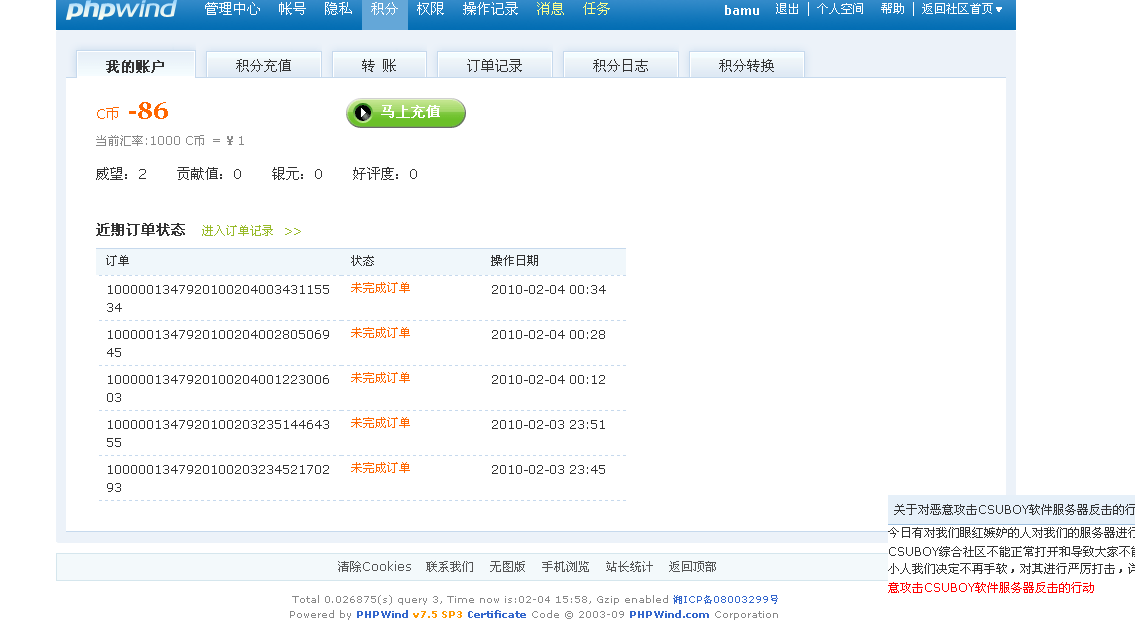Screen dimensions: 1135x633
Task: Go to 任务 in top navigation
Action: [x=596, y=9]
